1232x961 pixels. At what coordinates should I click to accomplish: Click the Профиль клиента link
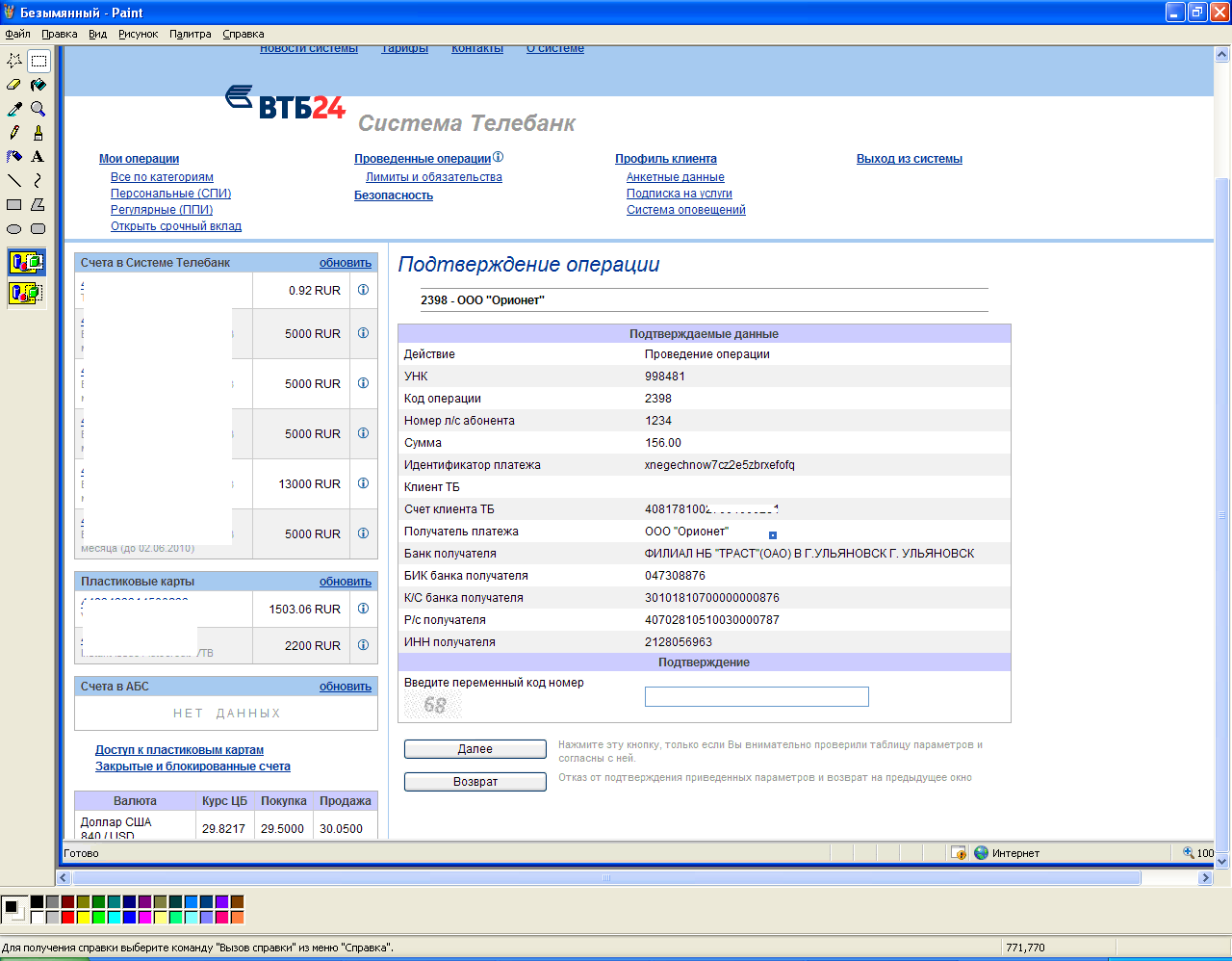pos(666,159)
